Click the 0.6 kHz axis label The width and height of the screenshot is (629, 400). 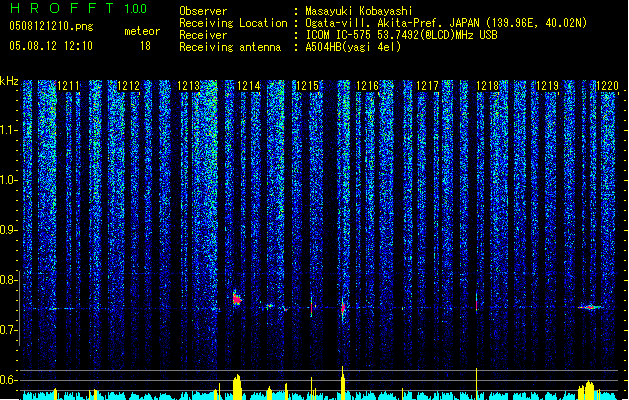tap(9, 380)
